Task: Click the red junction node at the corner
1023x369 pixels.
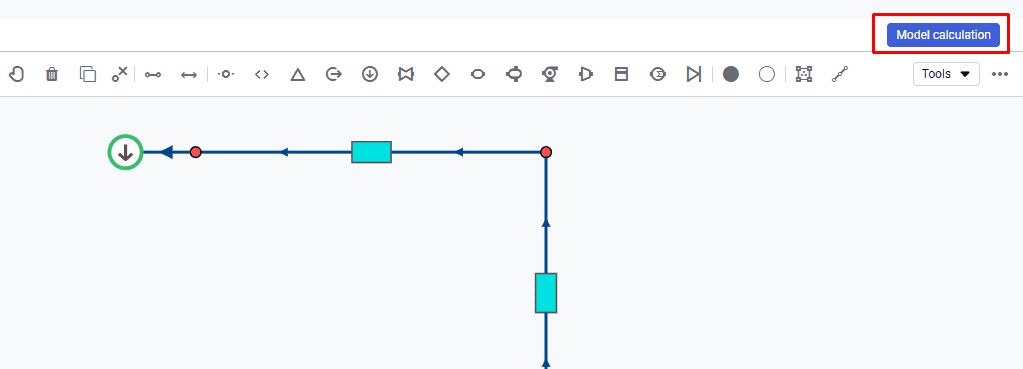Action: (x=546, y=152)
